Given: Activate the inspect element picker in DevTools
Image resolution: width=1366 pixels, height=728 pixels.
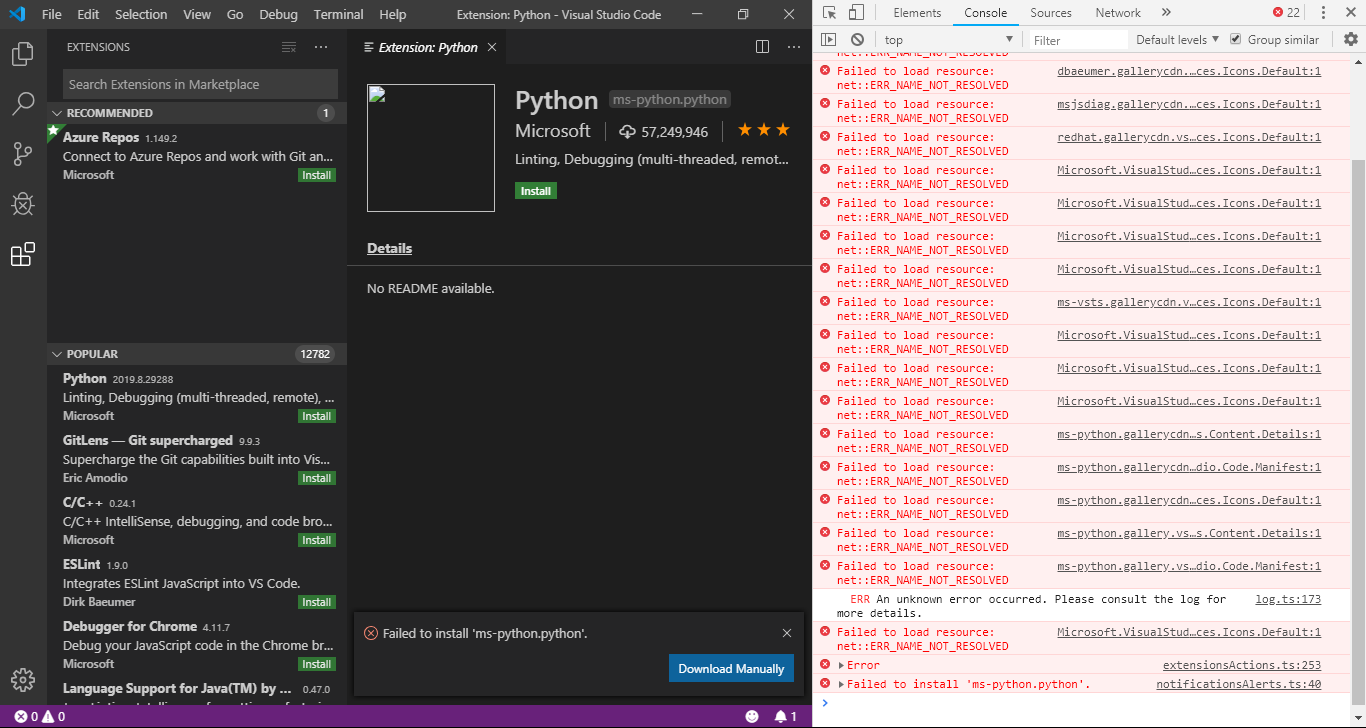Looking at the screenshot, I should (828, 12).
